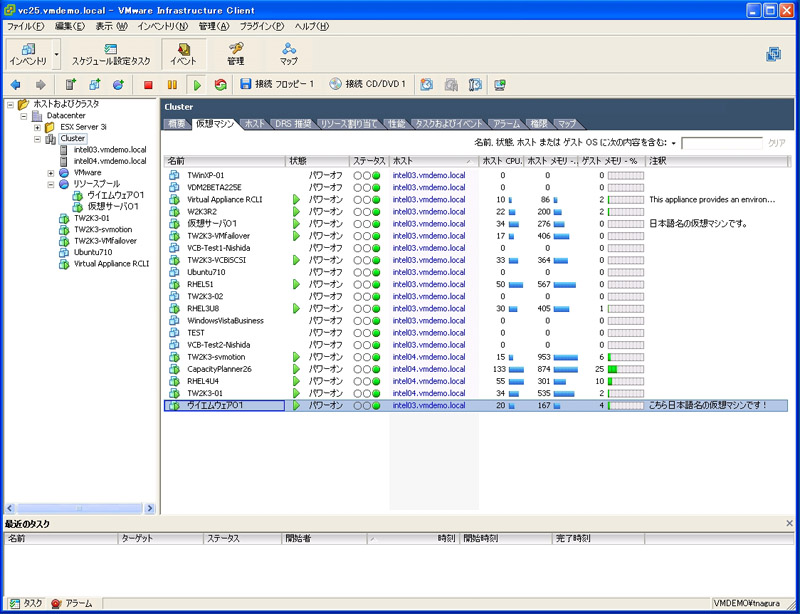Open the Tasks (タスク) status bar item
This screenshot has height=614, width=800.
(27, 603)
